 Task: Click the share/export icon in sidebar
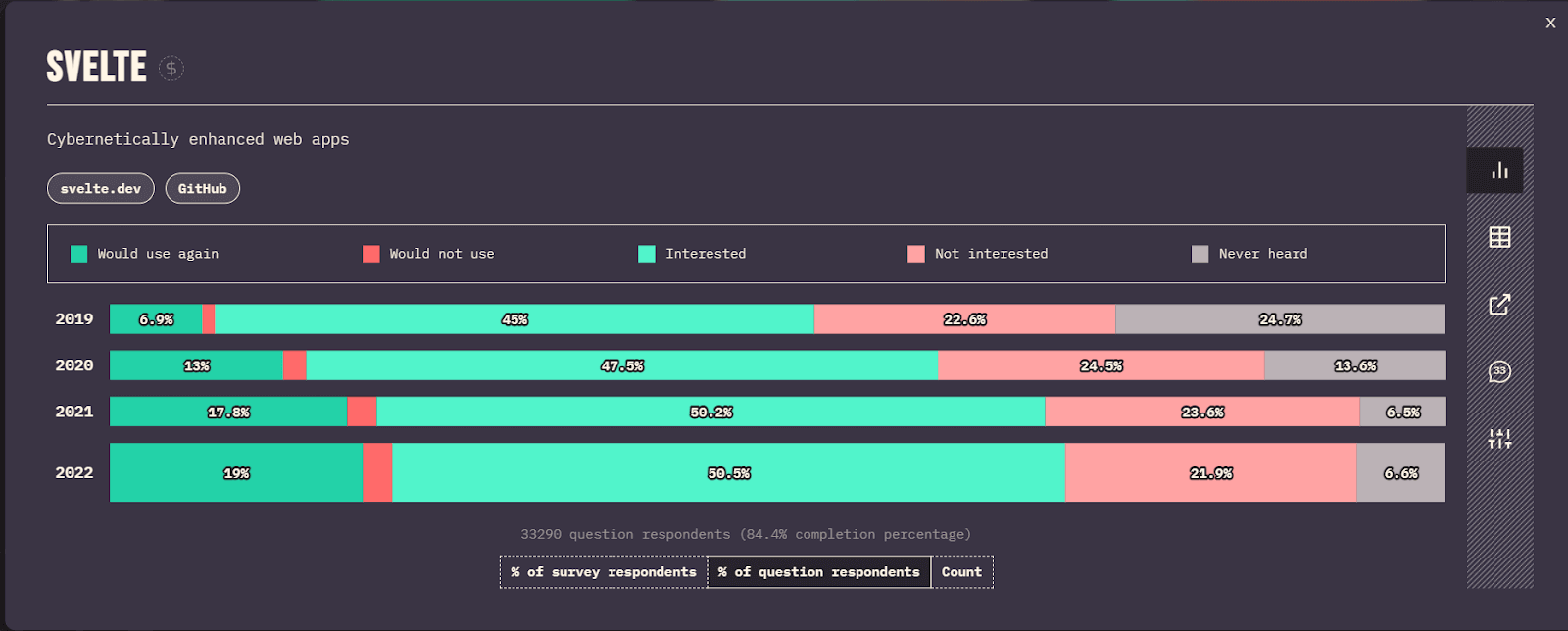(x=1498, y=305)
